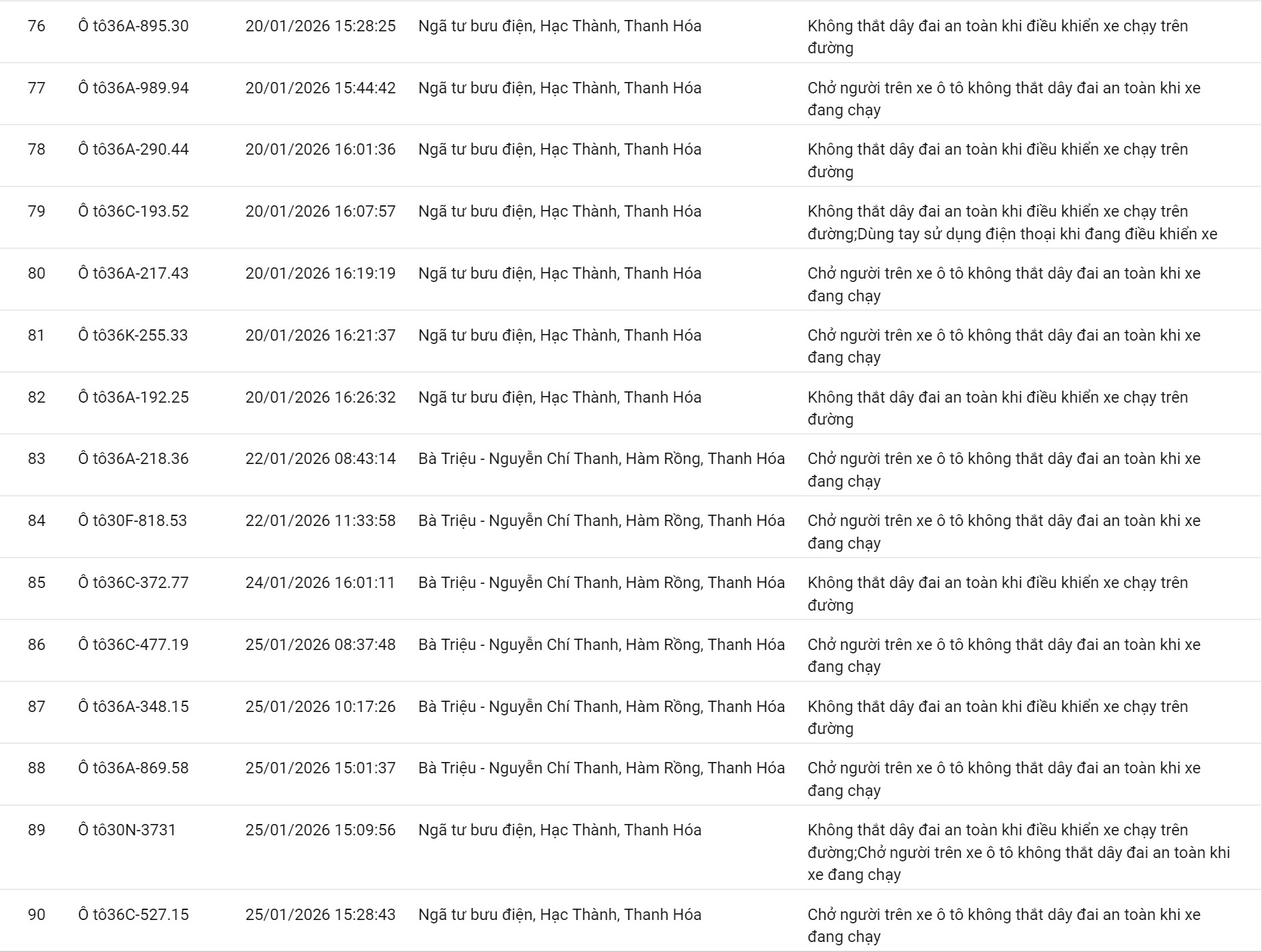This screenshot has height=952, width=1262.
Task: Click license plate 36C-193.52
Action: [133, 211]
